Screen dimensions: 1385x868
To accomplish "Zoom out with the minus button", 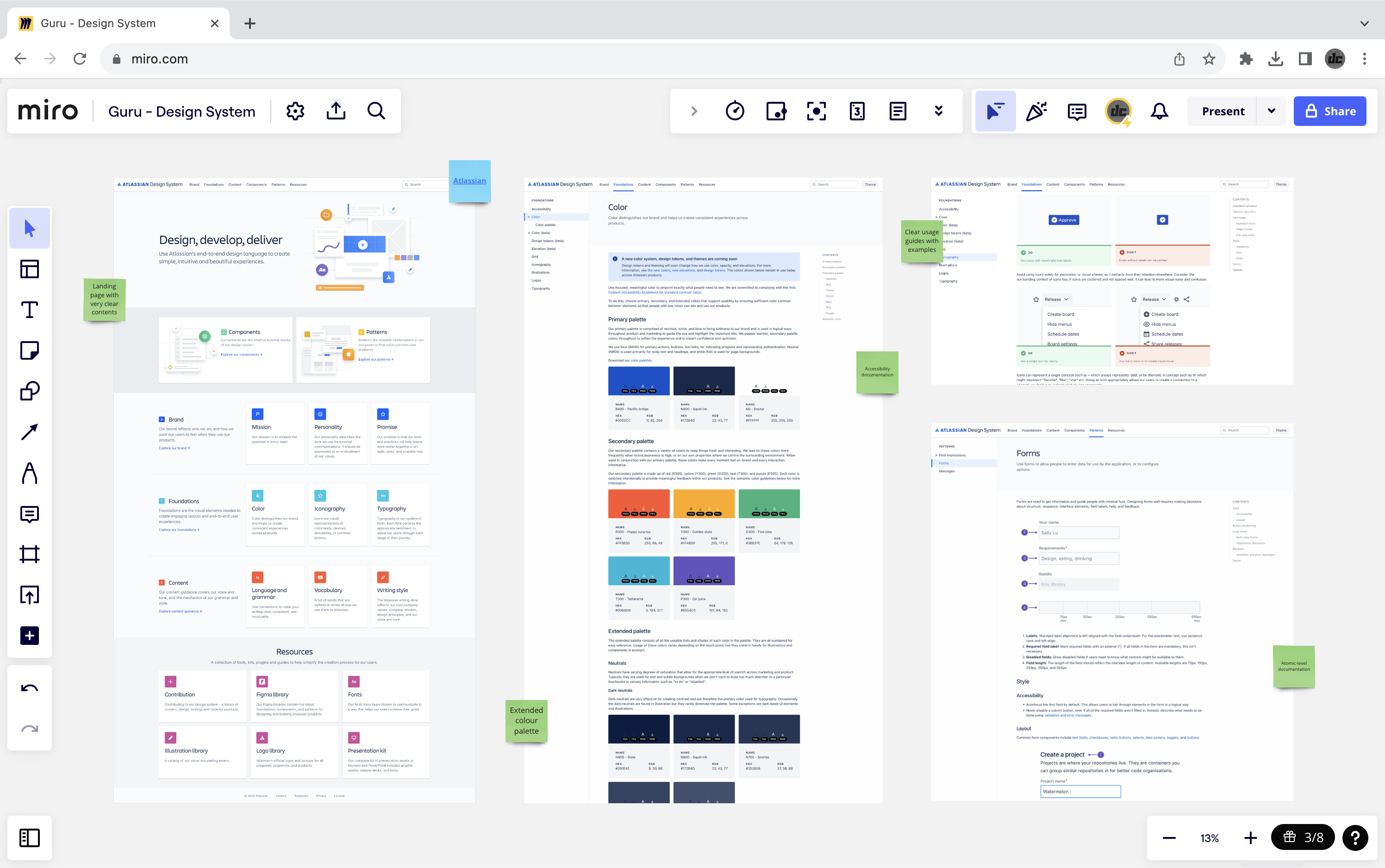I will pyautogui.click(x=1169, y=837).
